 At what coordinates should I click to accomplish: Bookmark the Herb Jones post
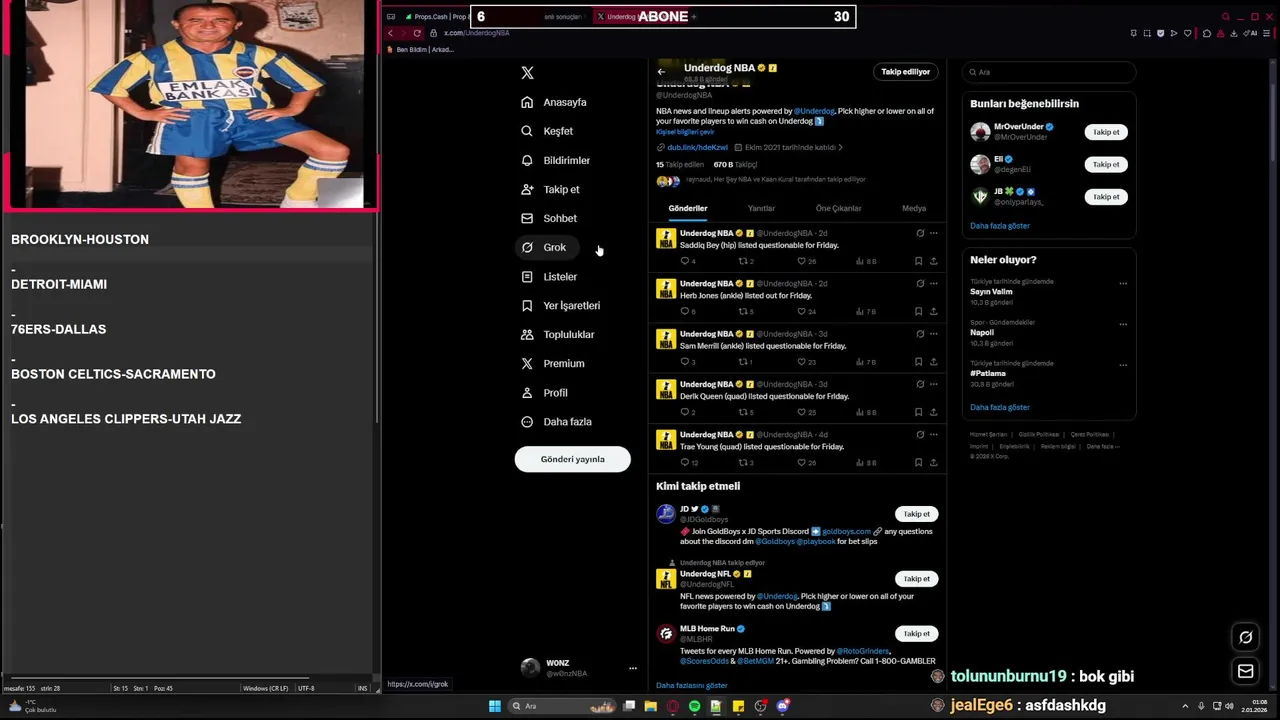[918, 311]
